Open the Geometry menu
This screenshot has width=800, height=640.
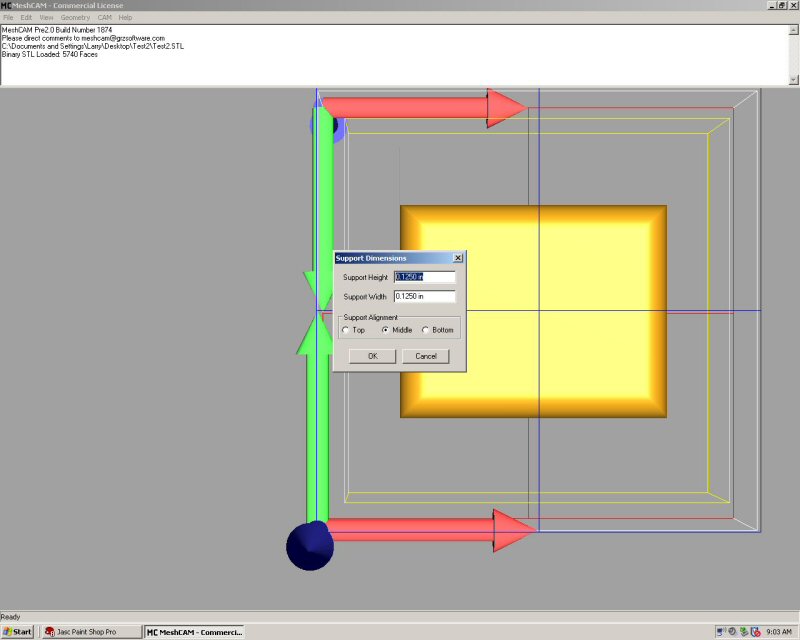coord(75,18)
